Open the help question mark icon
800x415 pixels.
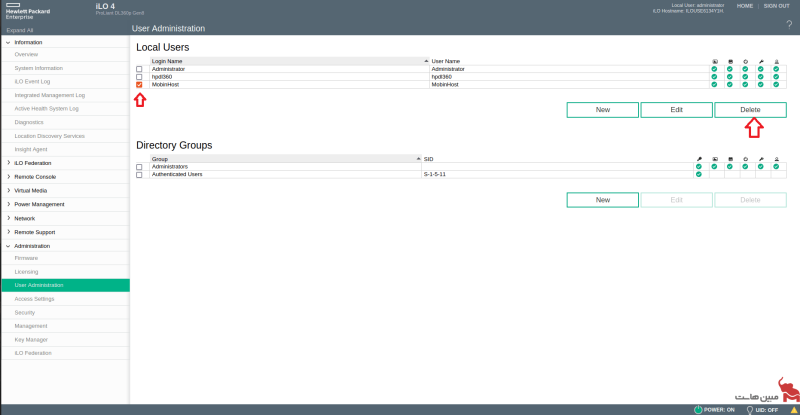[x=789, y=25]
